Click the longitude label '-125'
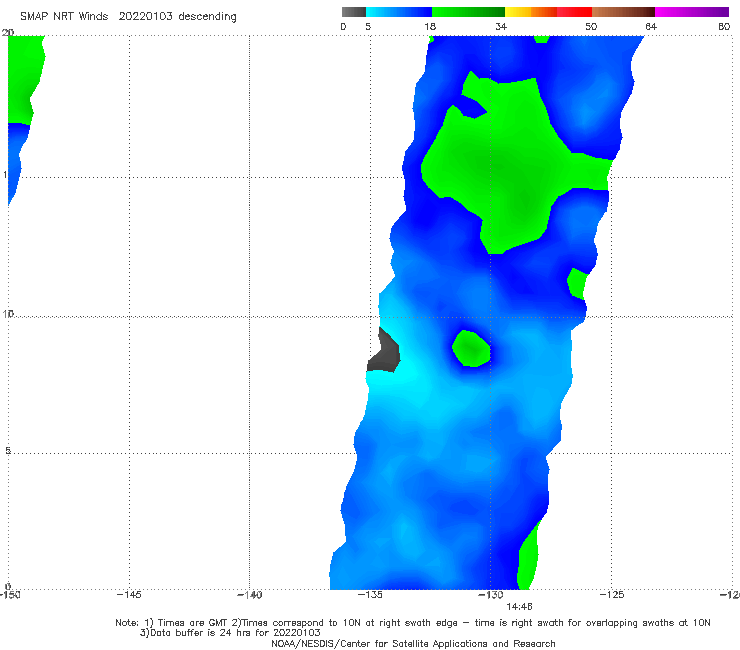The height and width of the screenshot is (650, 740). pos(612,595)
